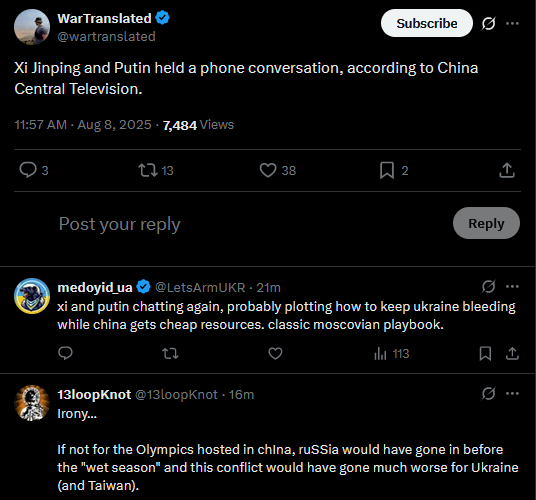This screenshot has height=500, width=536.
Task: Bookmark the main post showing 2 bookmarks
Action: [x=387, y=170]
